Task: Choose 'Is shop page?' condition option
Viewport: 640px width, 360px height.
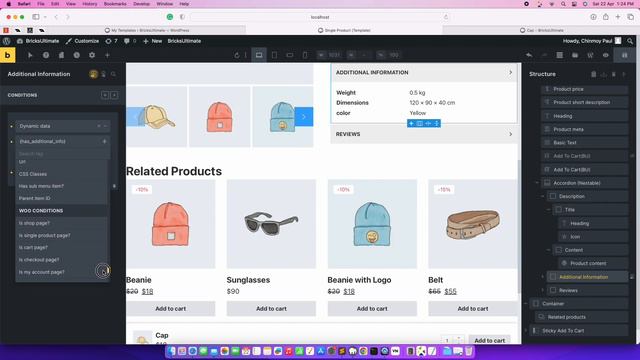Action: [62, 223]
